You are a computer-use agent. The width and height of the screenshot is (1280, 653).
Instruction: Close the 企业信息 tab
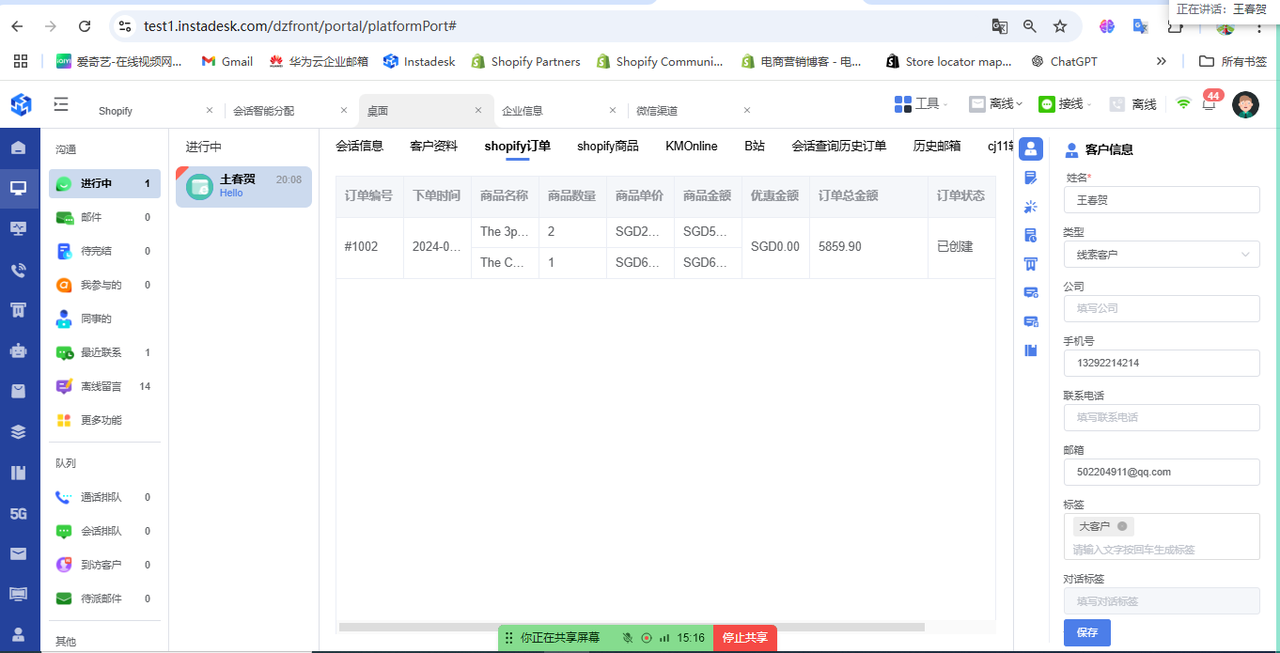click(x=612, y=110)
